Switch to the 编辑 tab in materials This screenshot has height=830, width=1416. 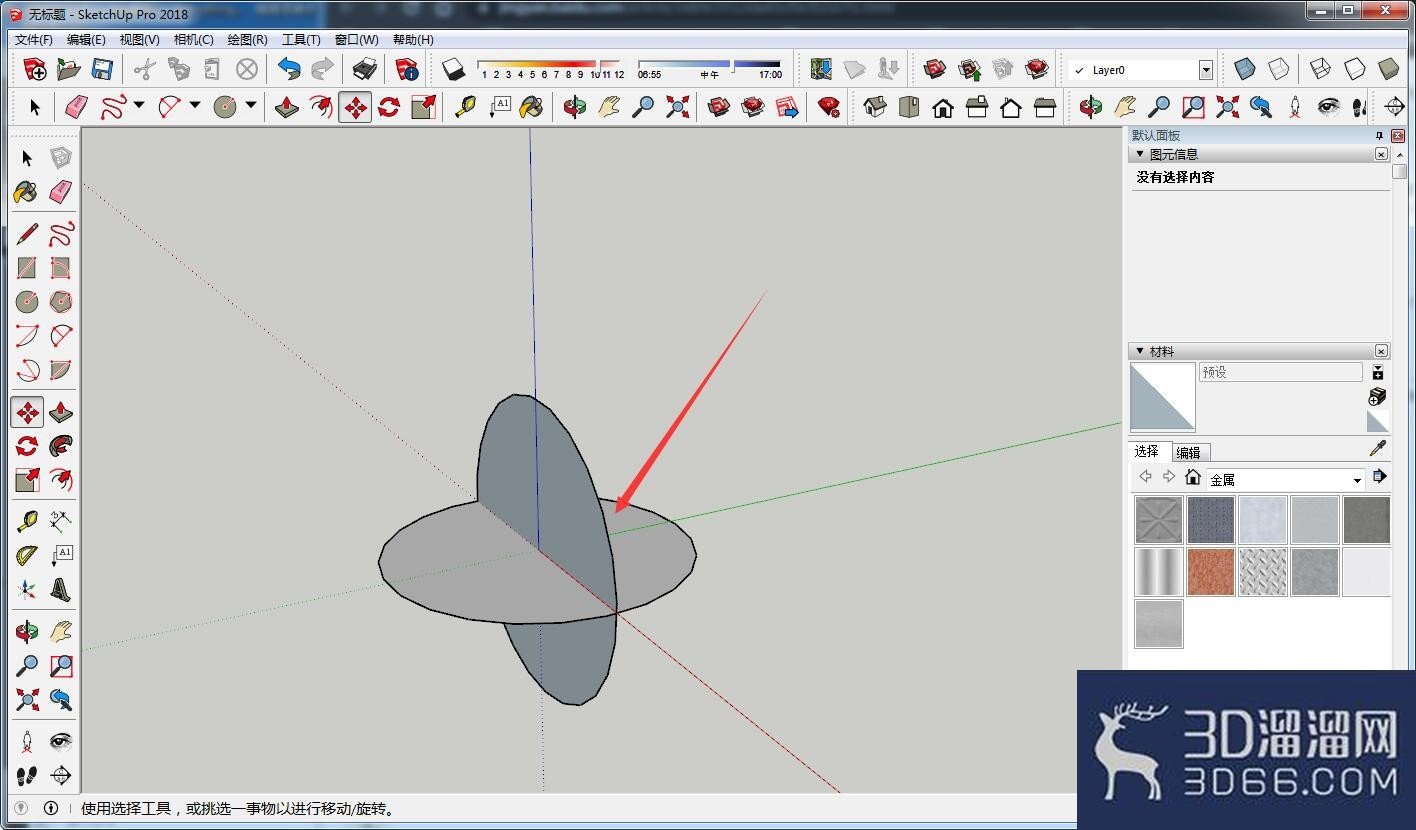1188,452
